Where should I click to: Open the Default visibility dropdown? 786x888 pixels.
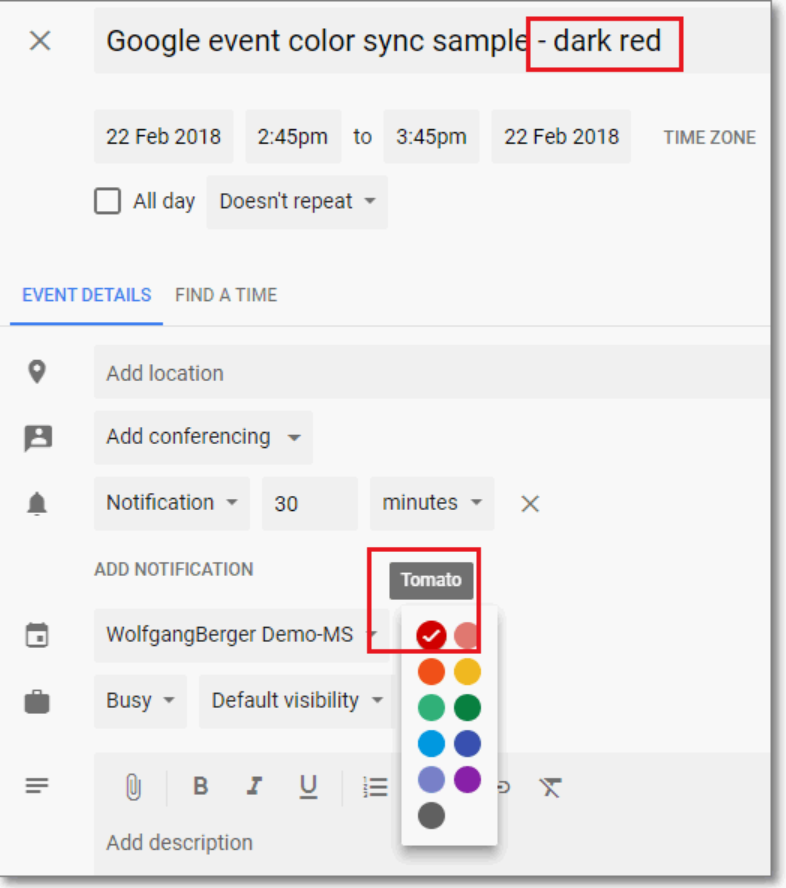point(297,701)
